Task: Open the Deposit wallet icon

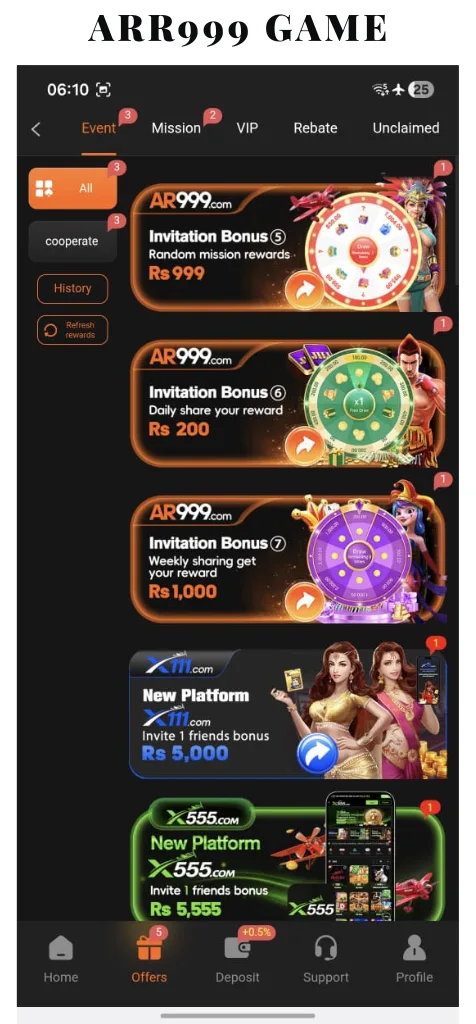Action: 237,948
